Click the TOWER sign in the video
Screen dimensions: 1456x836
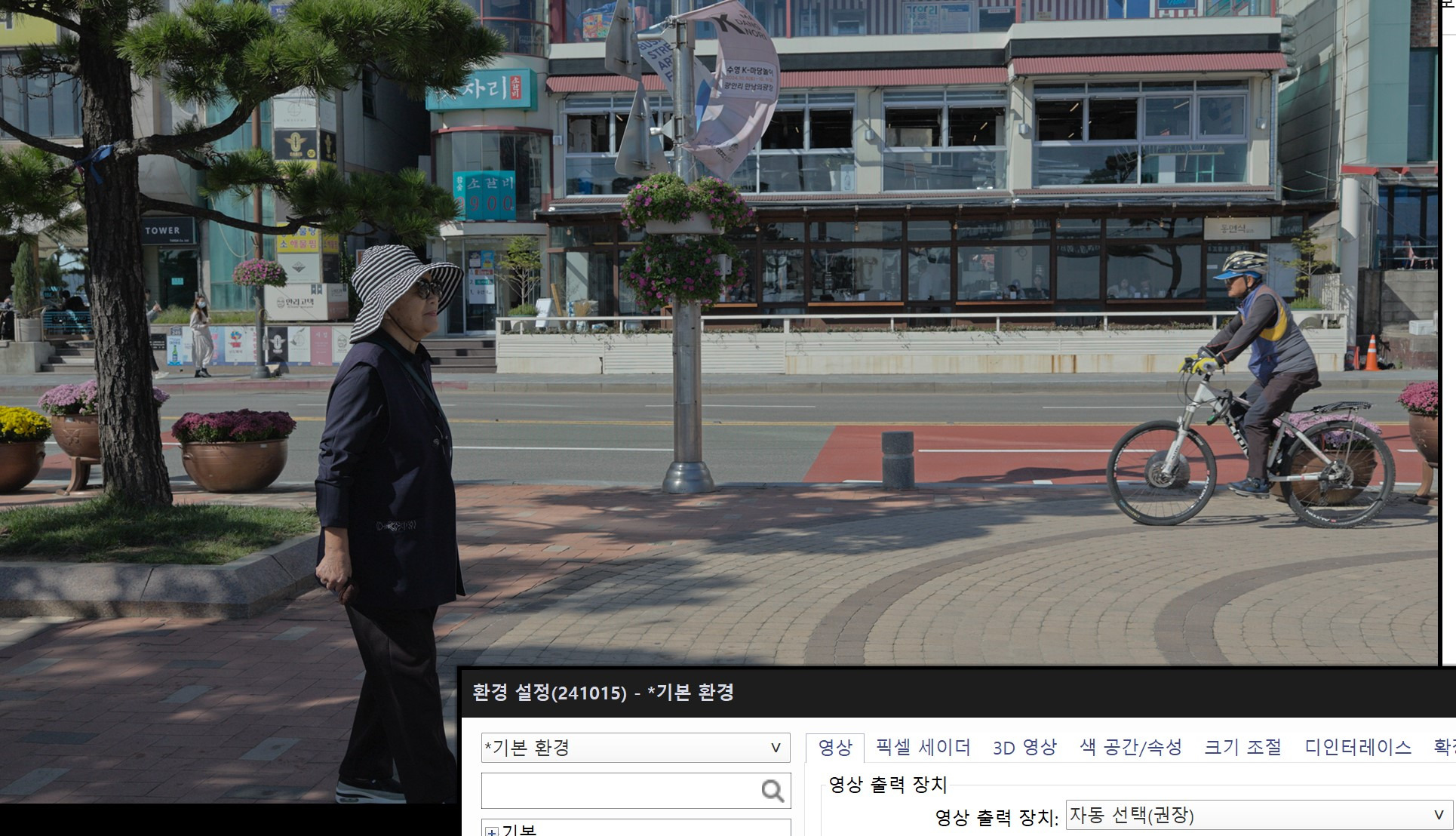click(163, 231)
